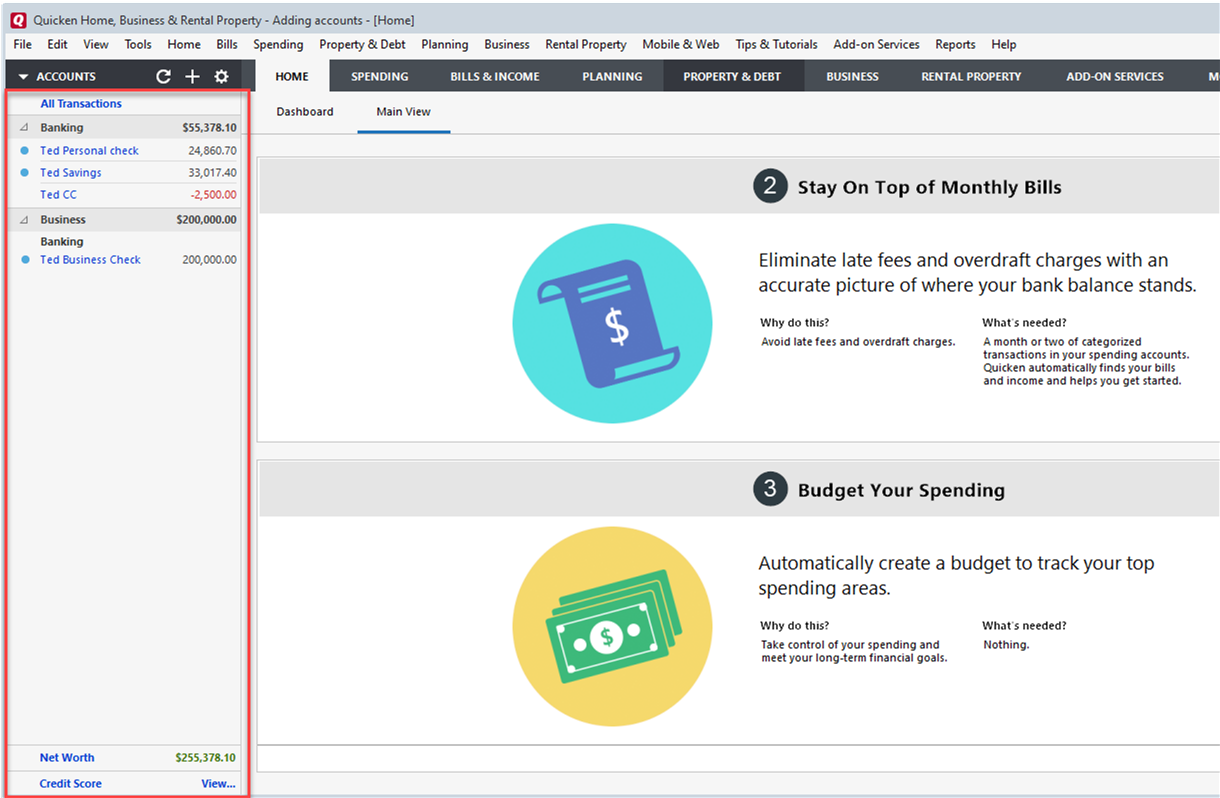Select the Ted CC account
This screenshot has height=798, width=1220.
pos(58,195)
